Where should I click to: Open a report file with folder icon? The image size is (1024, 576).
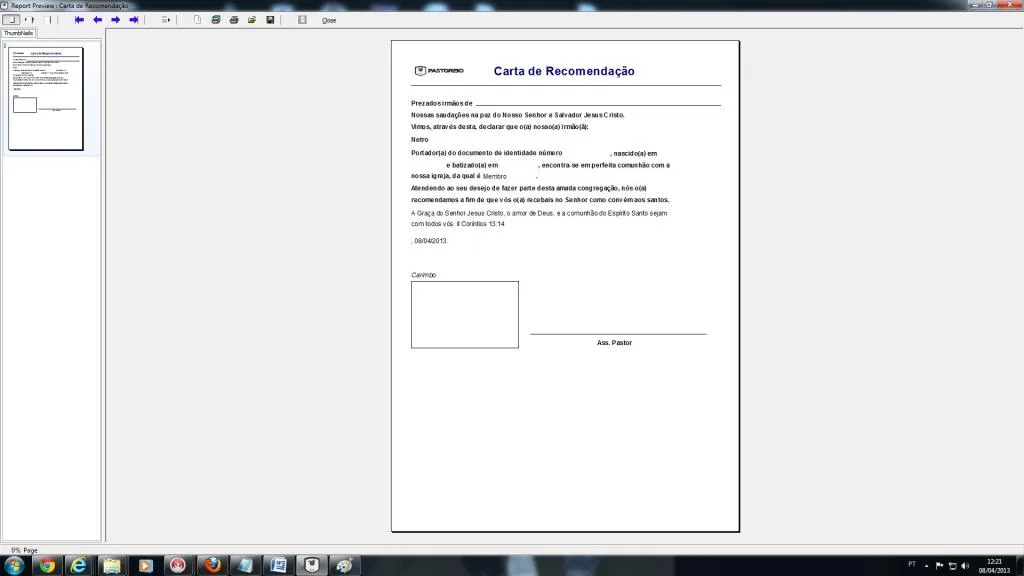pyautogui.click(x=252, y=20)
